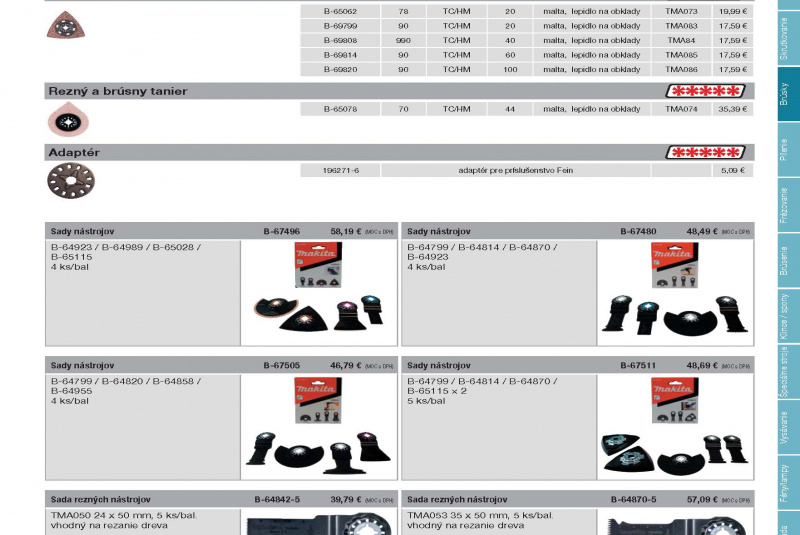This screenshot has width=800, height=535.
Task: Click the star badge in Adaptér header
Action: (x=706, y=152)
